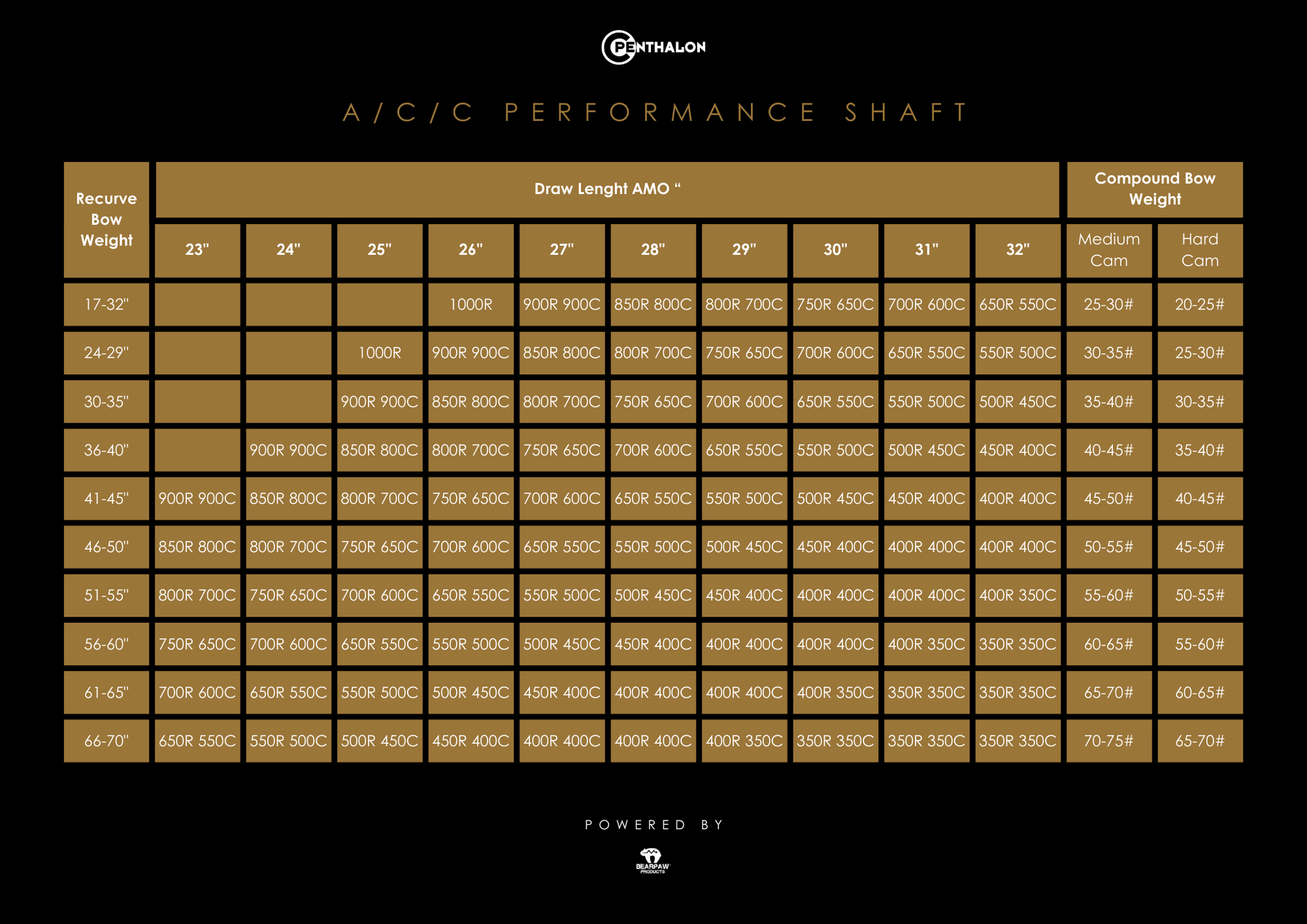Click the Medium Cam column header
Image resolution: width=1307 pixels, height=924 pixels.
click(1108, 250)
